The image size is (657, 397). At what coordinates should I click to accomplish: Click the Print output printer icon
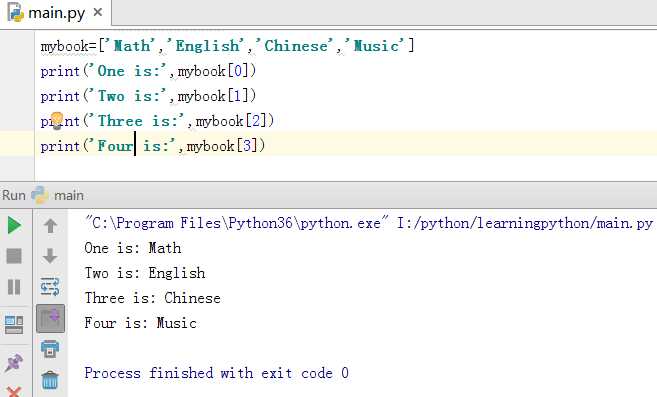pos(50,349)
